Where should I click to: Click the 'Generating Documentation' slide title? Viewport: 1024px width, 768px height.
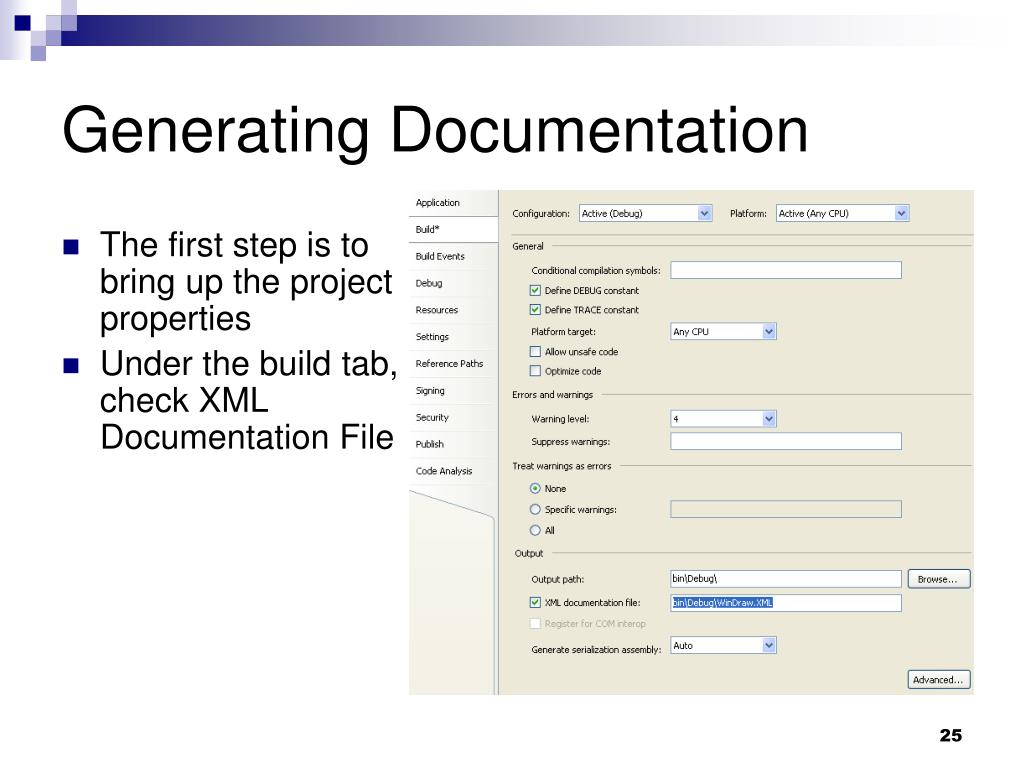(x=435, y=131)
